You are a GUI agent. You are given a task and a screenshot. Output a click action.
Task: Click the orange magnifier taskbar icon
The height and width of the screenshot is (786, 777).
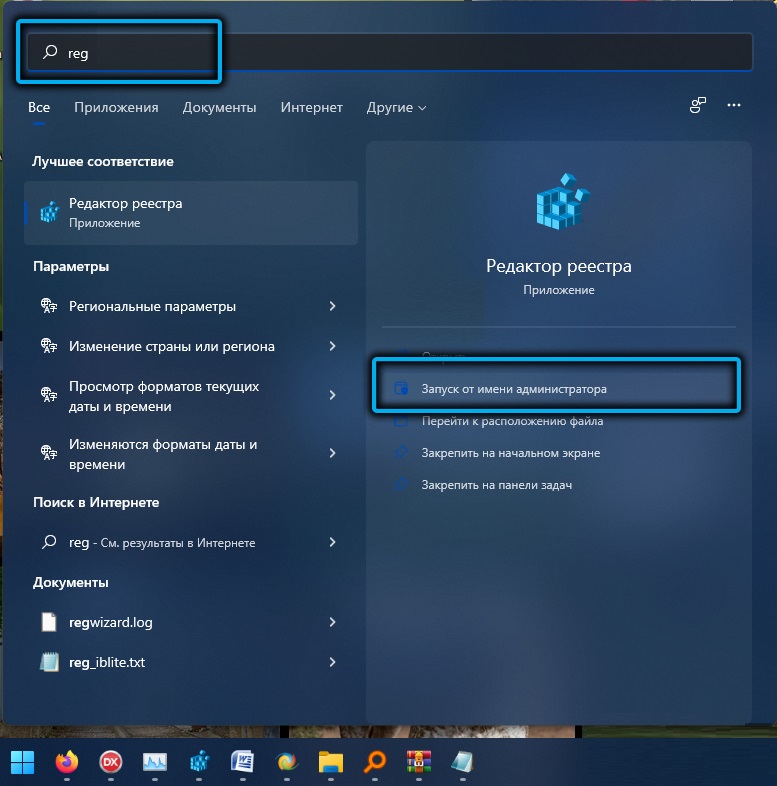pos(374,761)
